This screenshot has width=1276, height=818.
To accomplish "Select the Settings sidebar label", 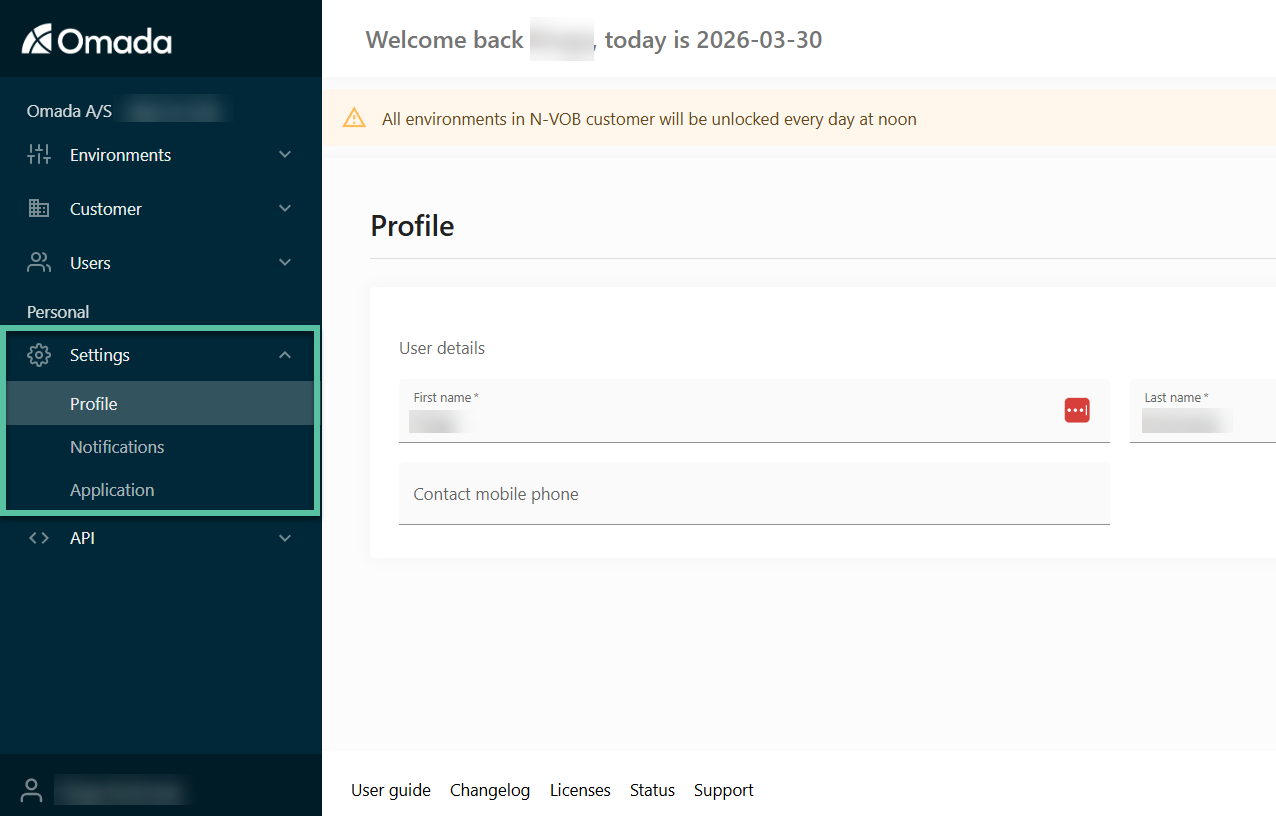I will pyautogui.click(x=100, y=355).
